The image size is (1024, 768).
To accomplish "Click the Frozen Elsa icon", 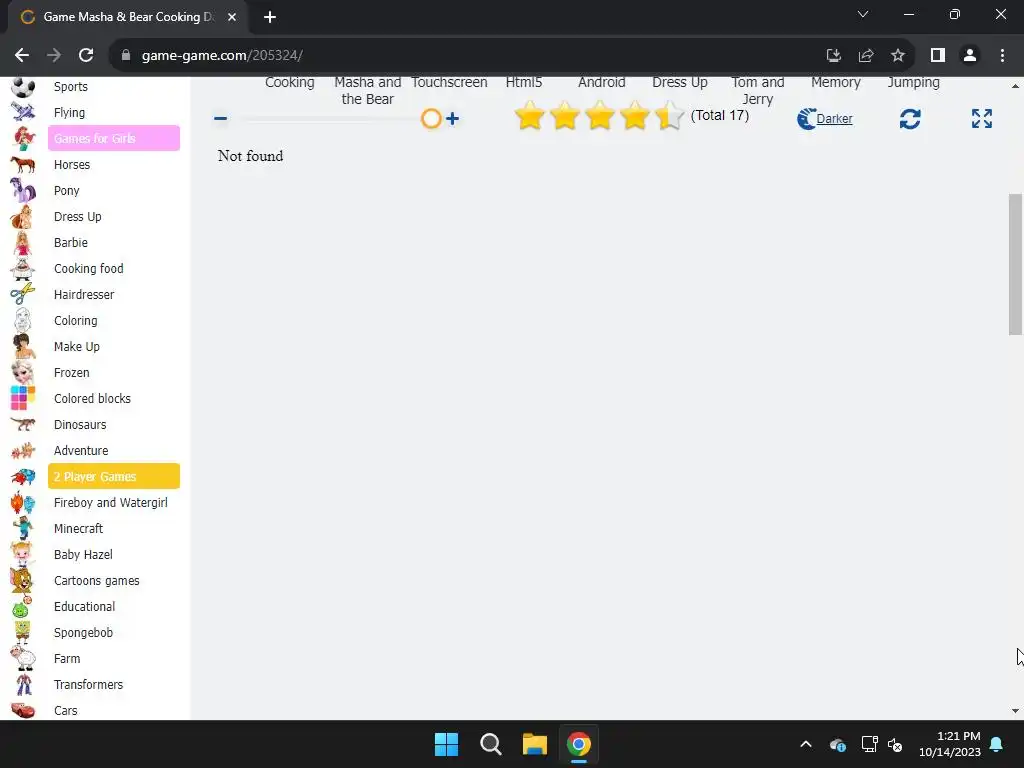I will coord(23,372).
